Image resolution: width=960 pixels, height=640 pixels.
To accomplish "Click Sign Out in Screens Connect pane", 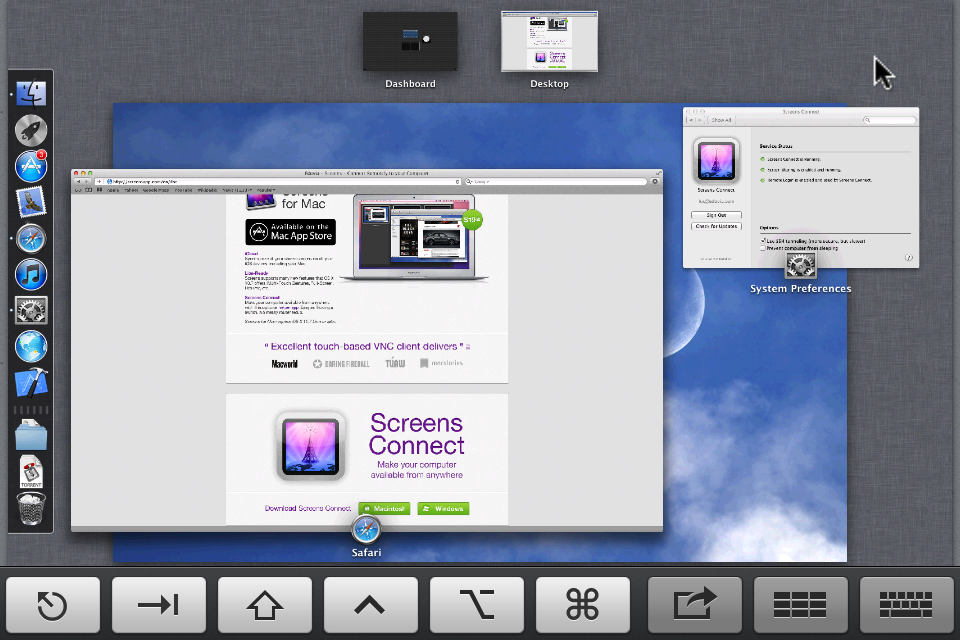I will 716,215.
